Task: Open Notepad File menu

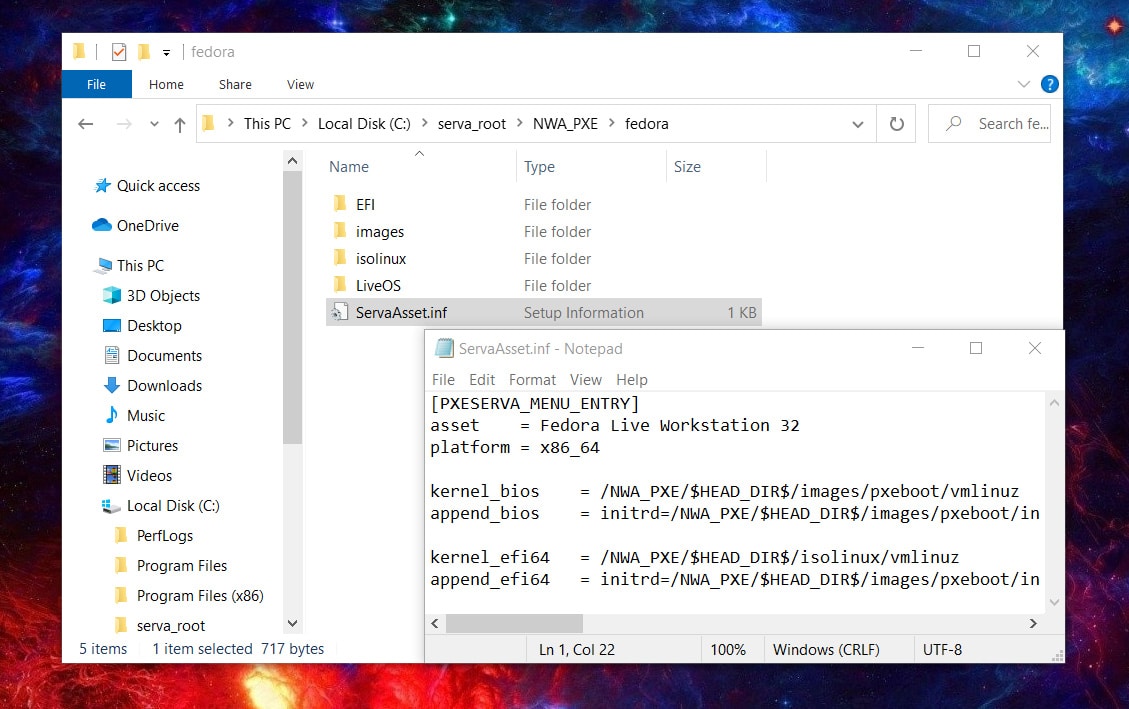Action: (443, 379)
